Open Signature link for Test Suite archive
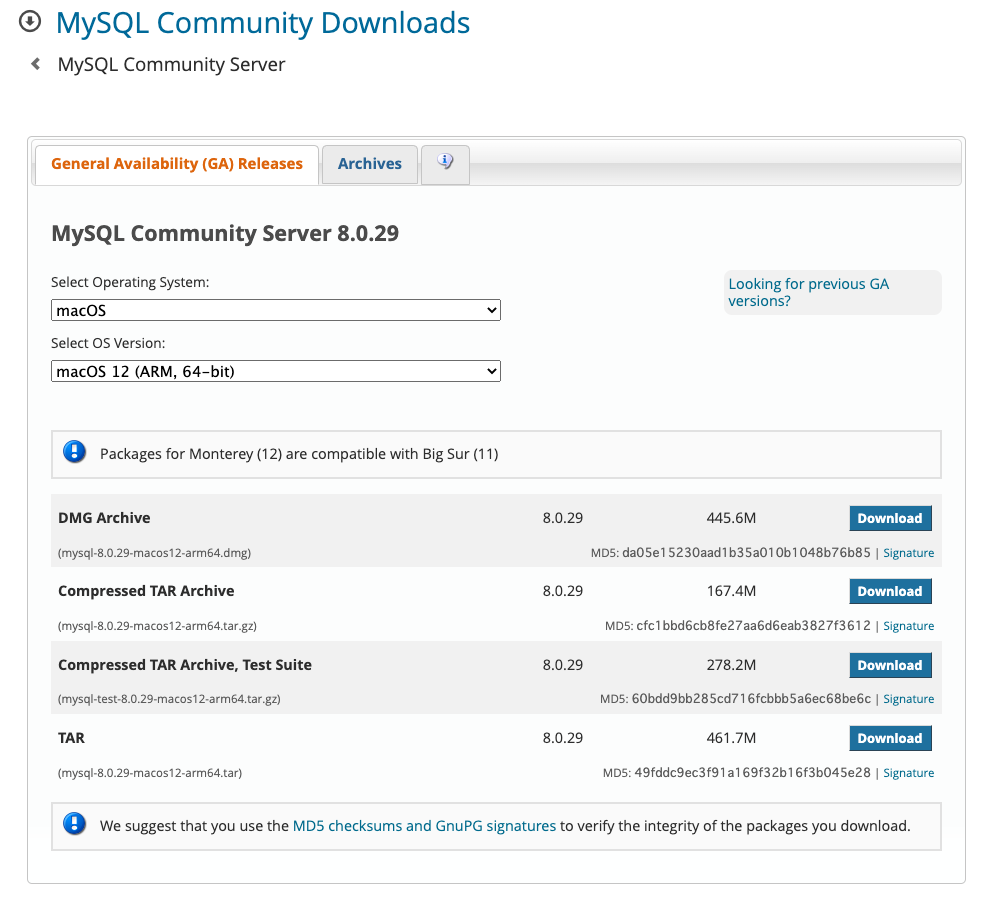Screen dimensions: 990x902 pyautogui.click(x=909, y=699)
